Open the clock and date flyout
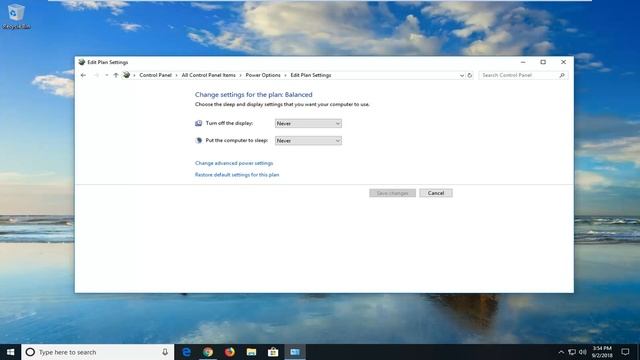This screenshot has width=640, height=360. (x=602, y=352)
